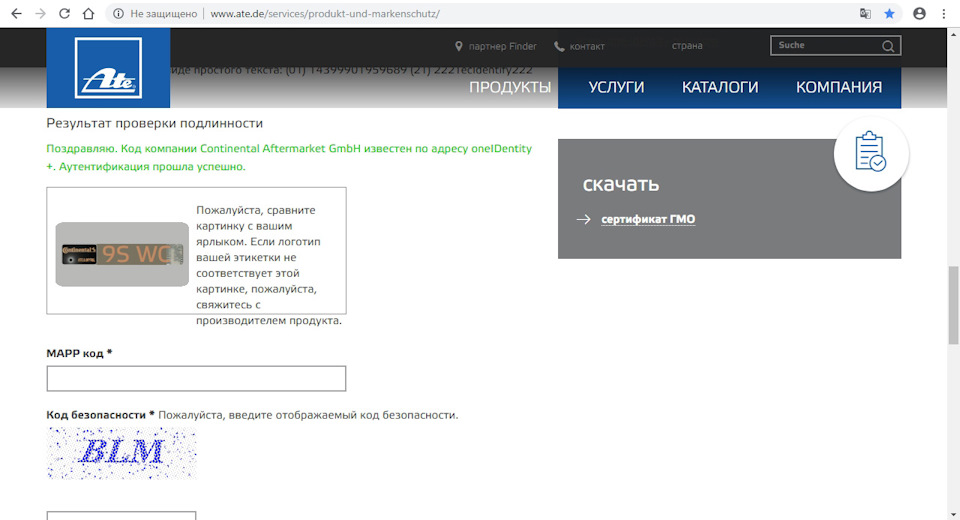The width and height of the screenshot is (960, 520).
Task: Click the browser forward arrow
Action: click(40, 13)
